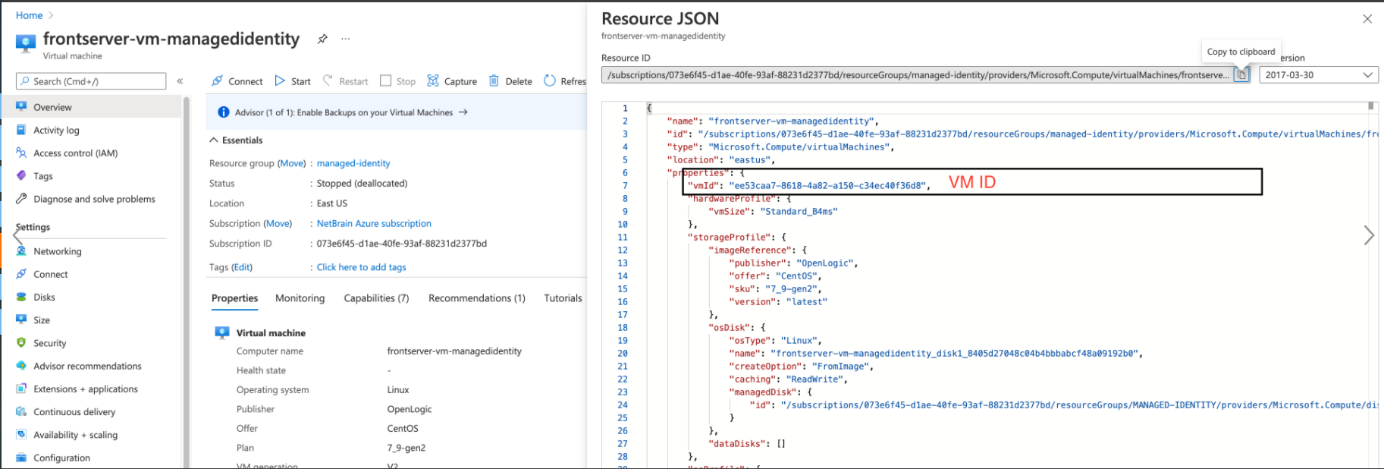Open Diagnose and solve problems
This screenshot has width=1384, height=469.
point(93,199)
